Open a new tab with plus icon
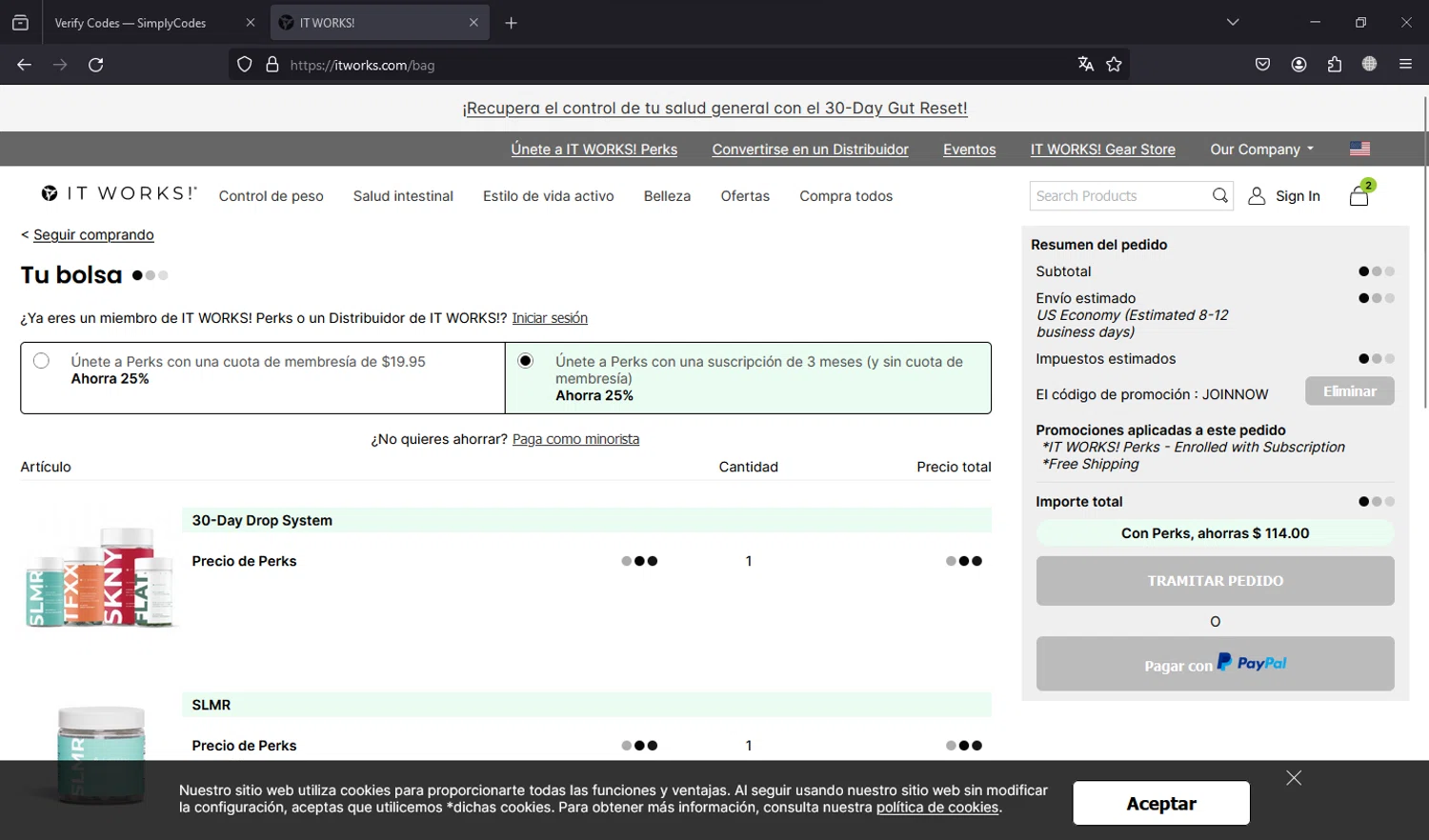This screenshot has height=840, width=1429. (x=511, y=23)
